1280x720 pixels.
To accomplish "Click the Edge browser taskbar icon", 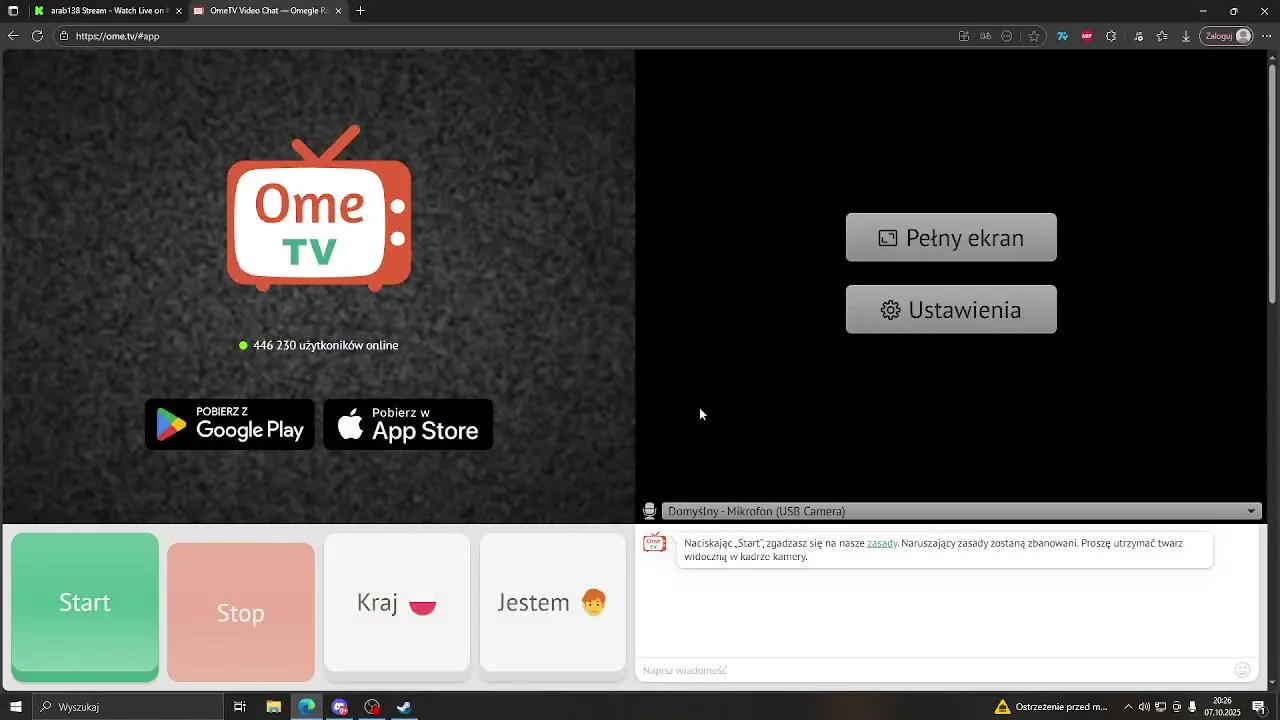I will pos(306,707).
